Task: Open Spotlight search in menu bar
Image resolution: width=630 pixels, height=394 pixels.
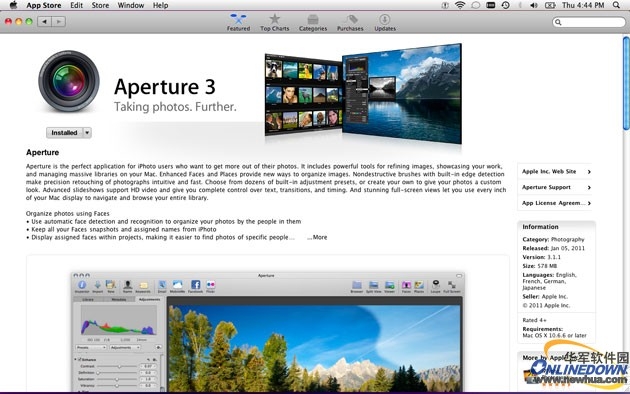Action: [x=616, y=5]
